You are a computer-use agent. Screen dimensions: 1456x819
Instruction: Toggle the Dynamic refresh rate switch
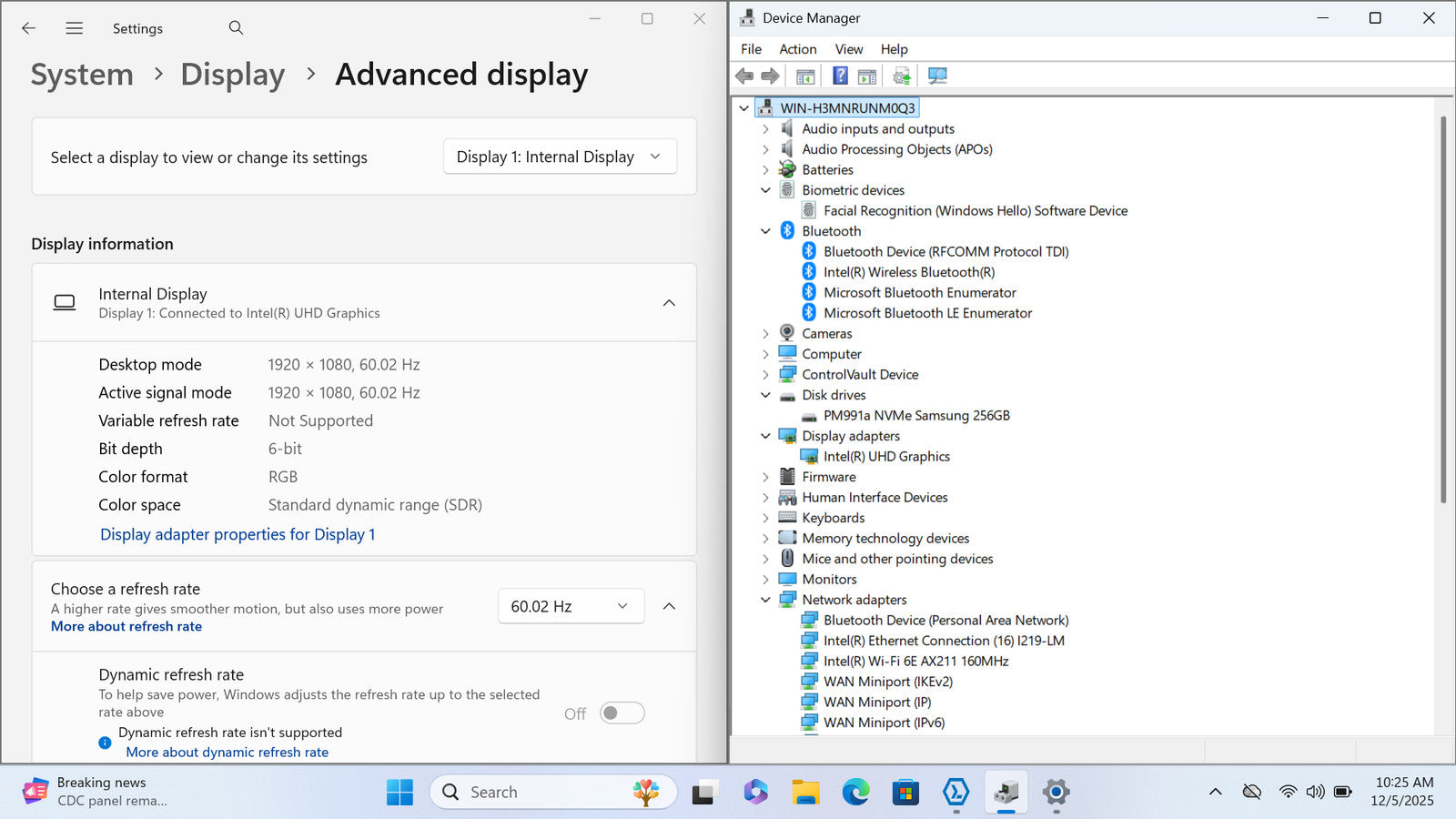coord(622,713)
